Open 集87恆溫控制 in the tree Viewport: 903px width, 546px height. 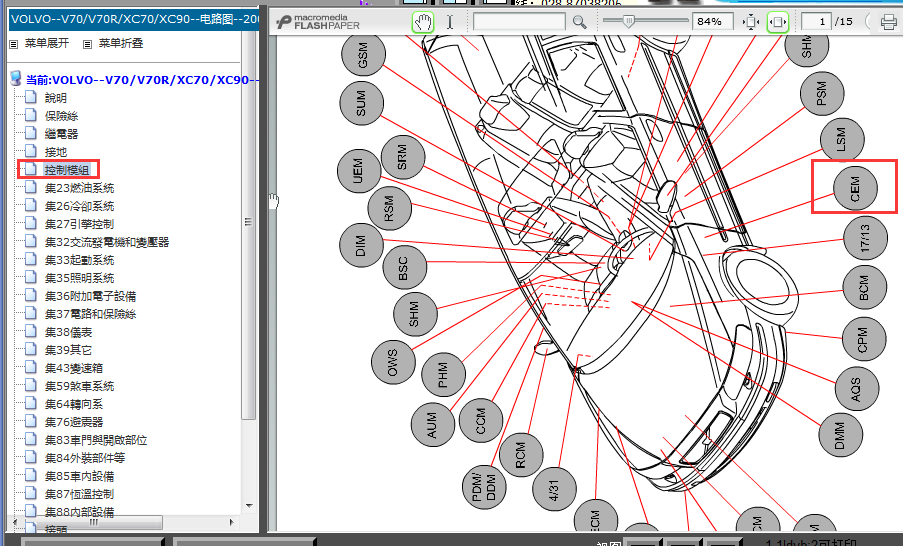pos(79,494)
